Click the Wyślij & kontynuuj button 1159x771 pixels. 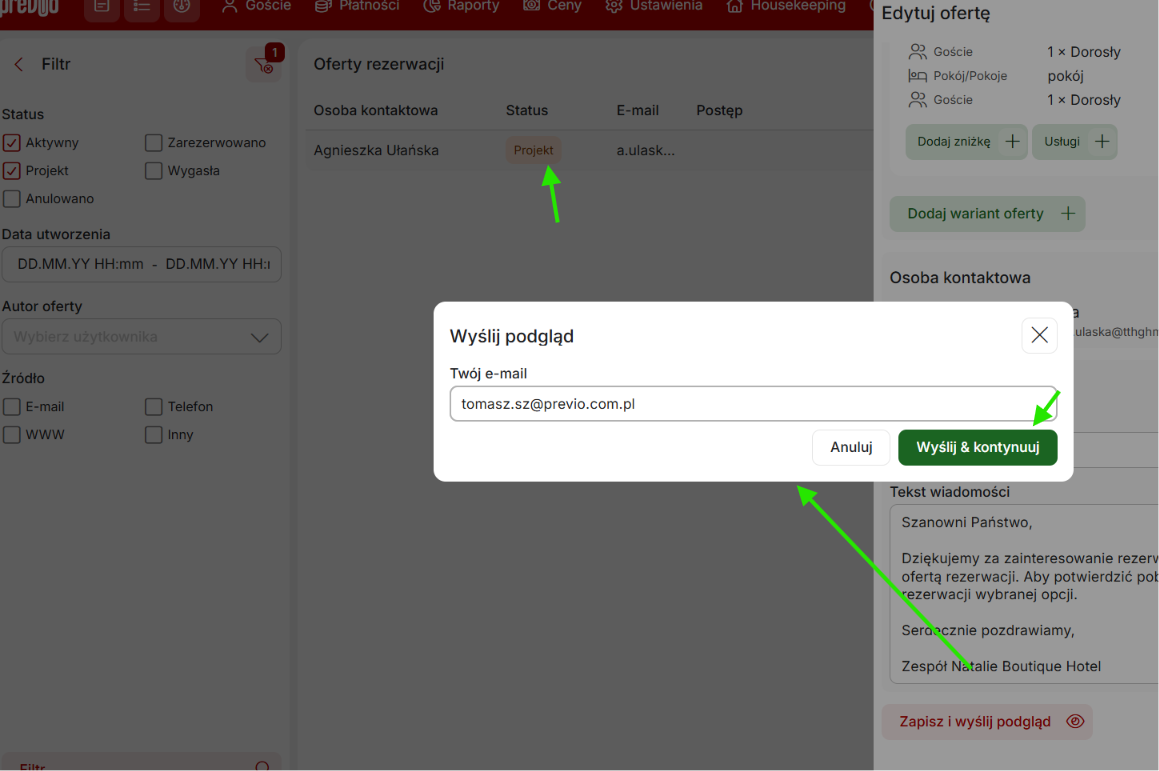click(977, 447)
